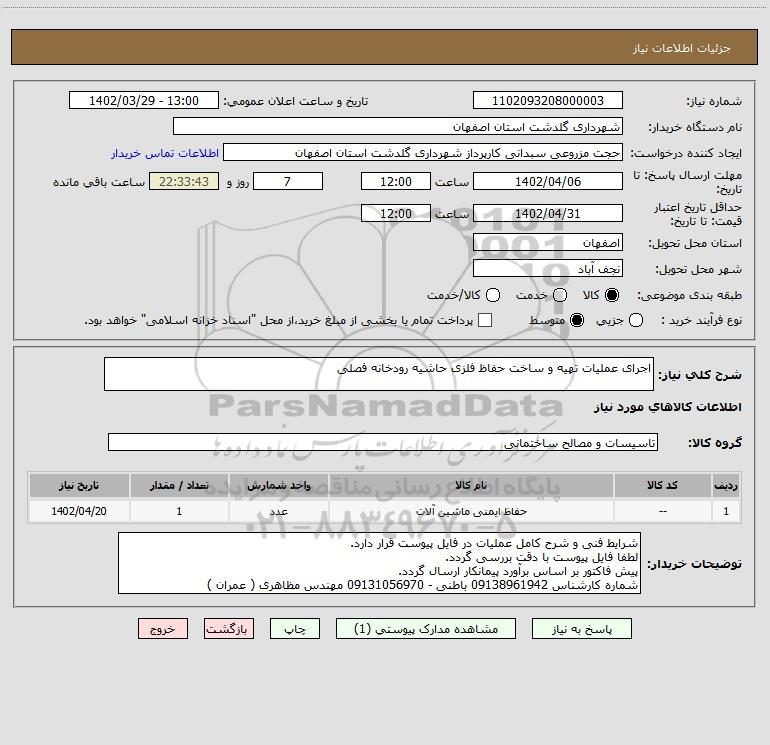Select the خدمت radio button
The height and width of the screenshot is (745, 770).
(560, 295)
